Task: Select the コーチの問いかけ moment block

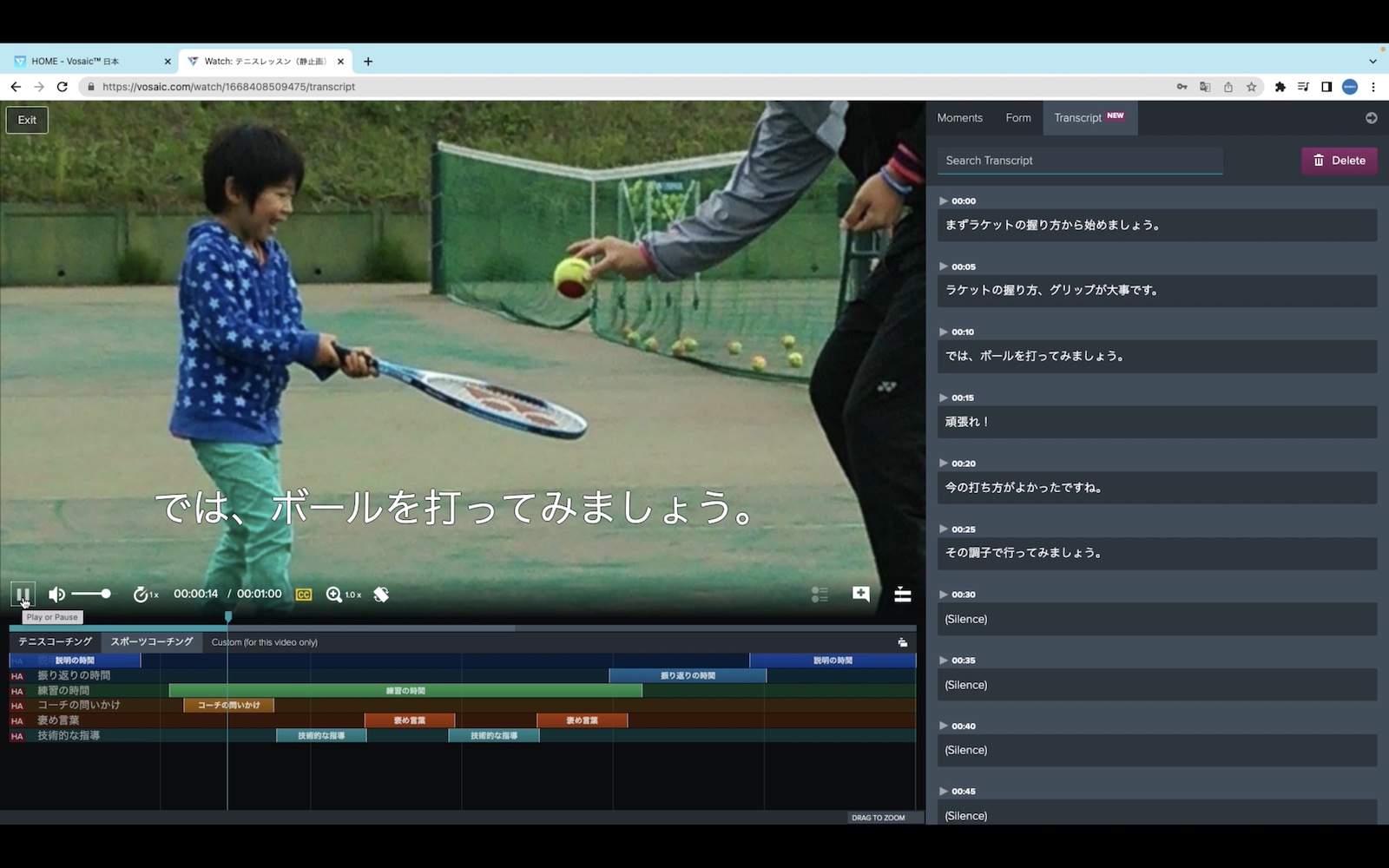Action: [x=229, y=706]
